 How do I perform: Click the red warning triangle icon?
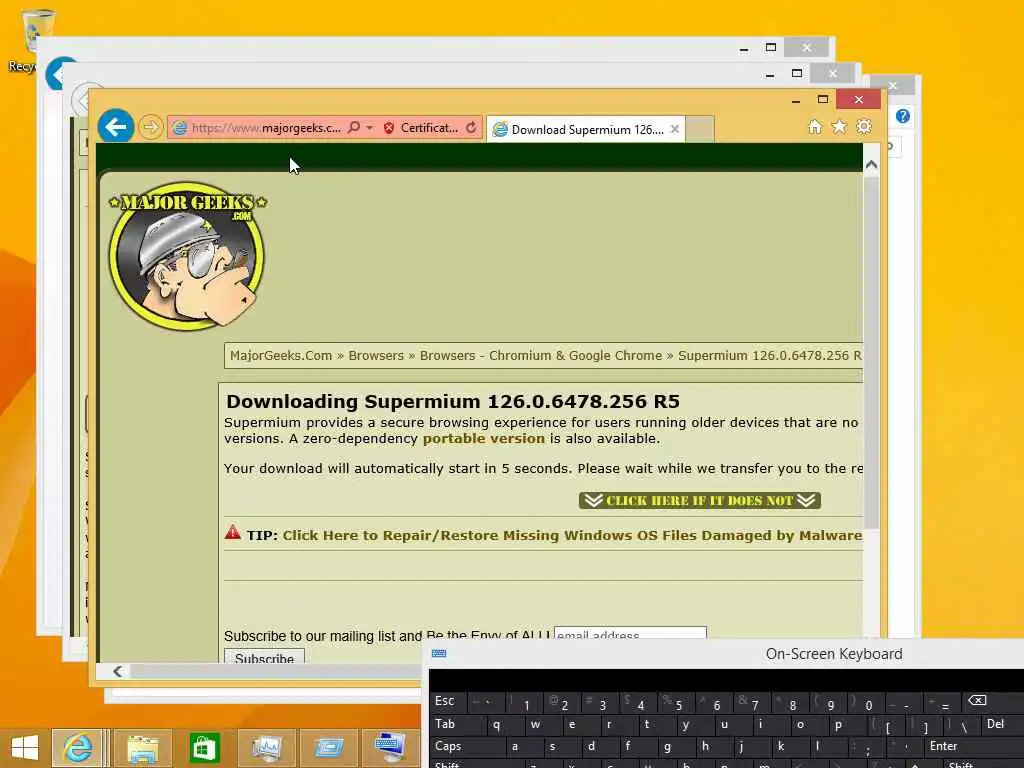click(232, 532)
